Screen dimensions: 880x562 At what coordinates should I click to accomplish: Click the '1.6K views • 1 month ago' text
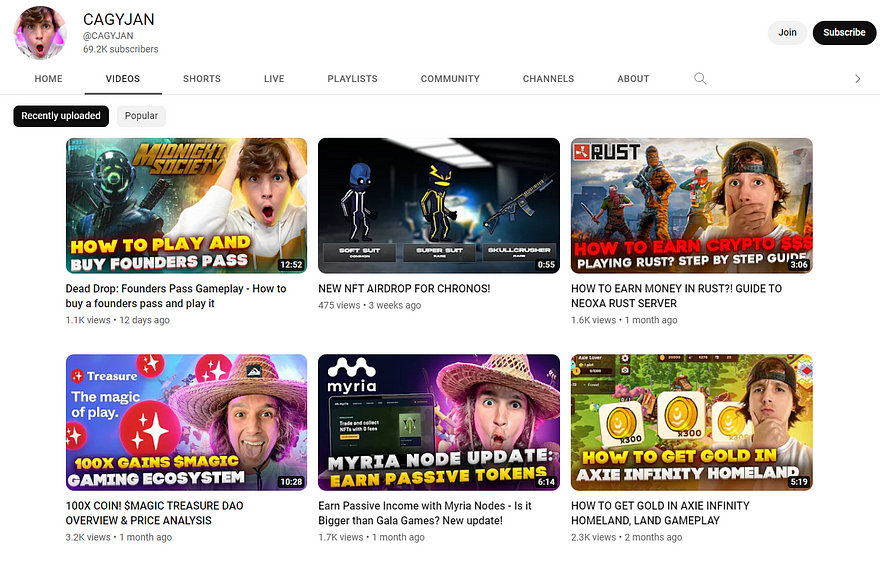624,320
